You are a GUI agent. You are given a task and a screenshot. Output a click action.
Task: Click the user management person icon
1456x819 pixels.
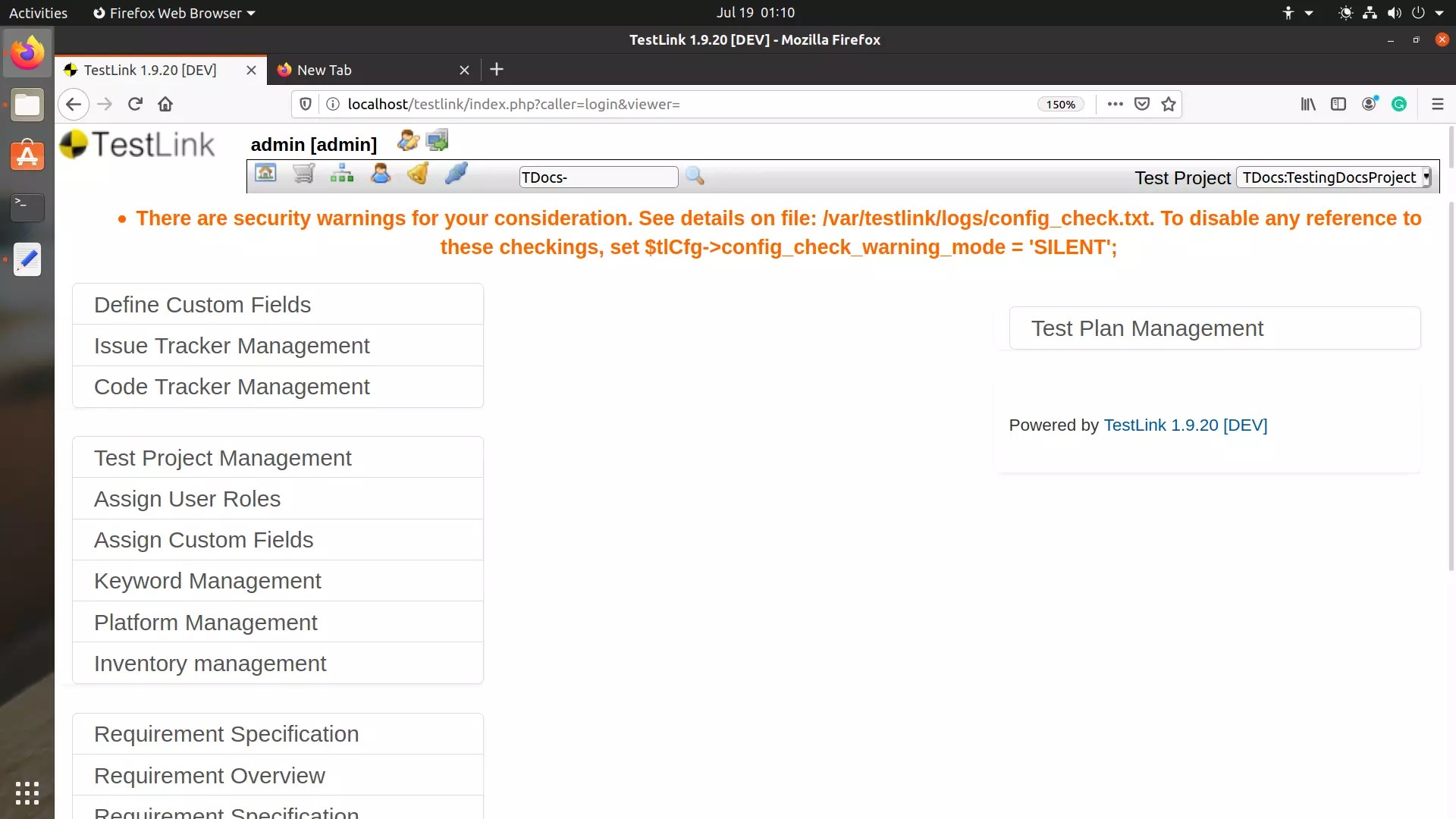point(379,173)
